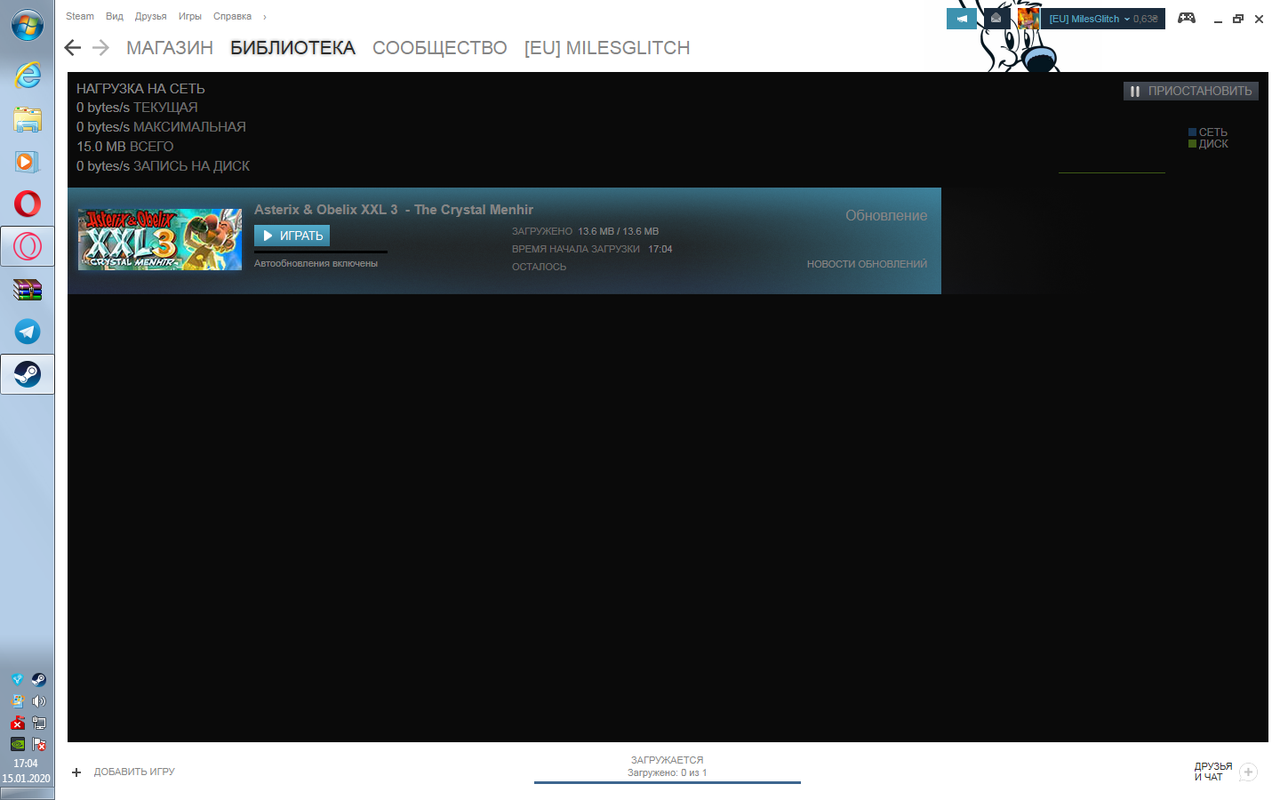Click the Steam taskbar icon

tap(27, 374)
